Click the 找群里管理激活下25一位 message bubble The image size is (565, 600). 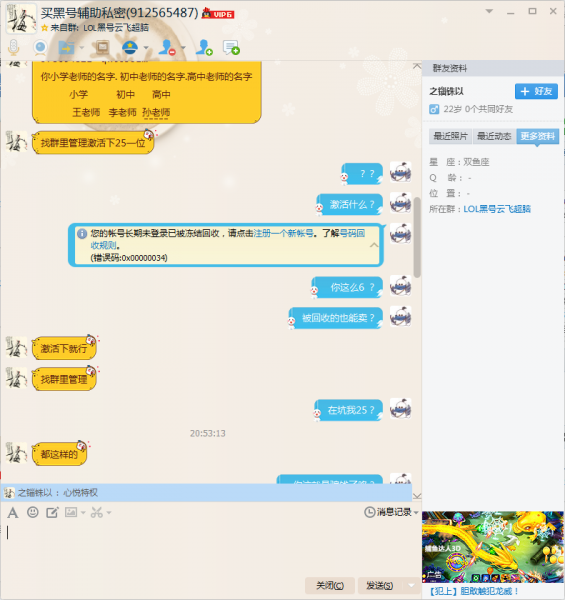[x=93, y=143]
